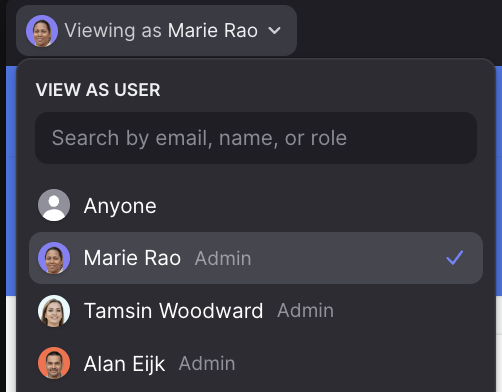The width and height of the screenshot is (502, 392).
Task: Click Marie Rao's avatar in the user list
Action: (x=54, y=258)
